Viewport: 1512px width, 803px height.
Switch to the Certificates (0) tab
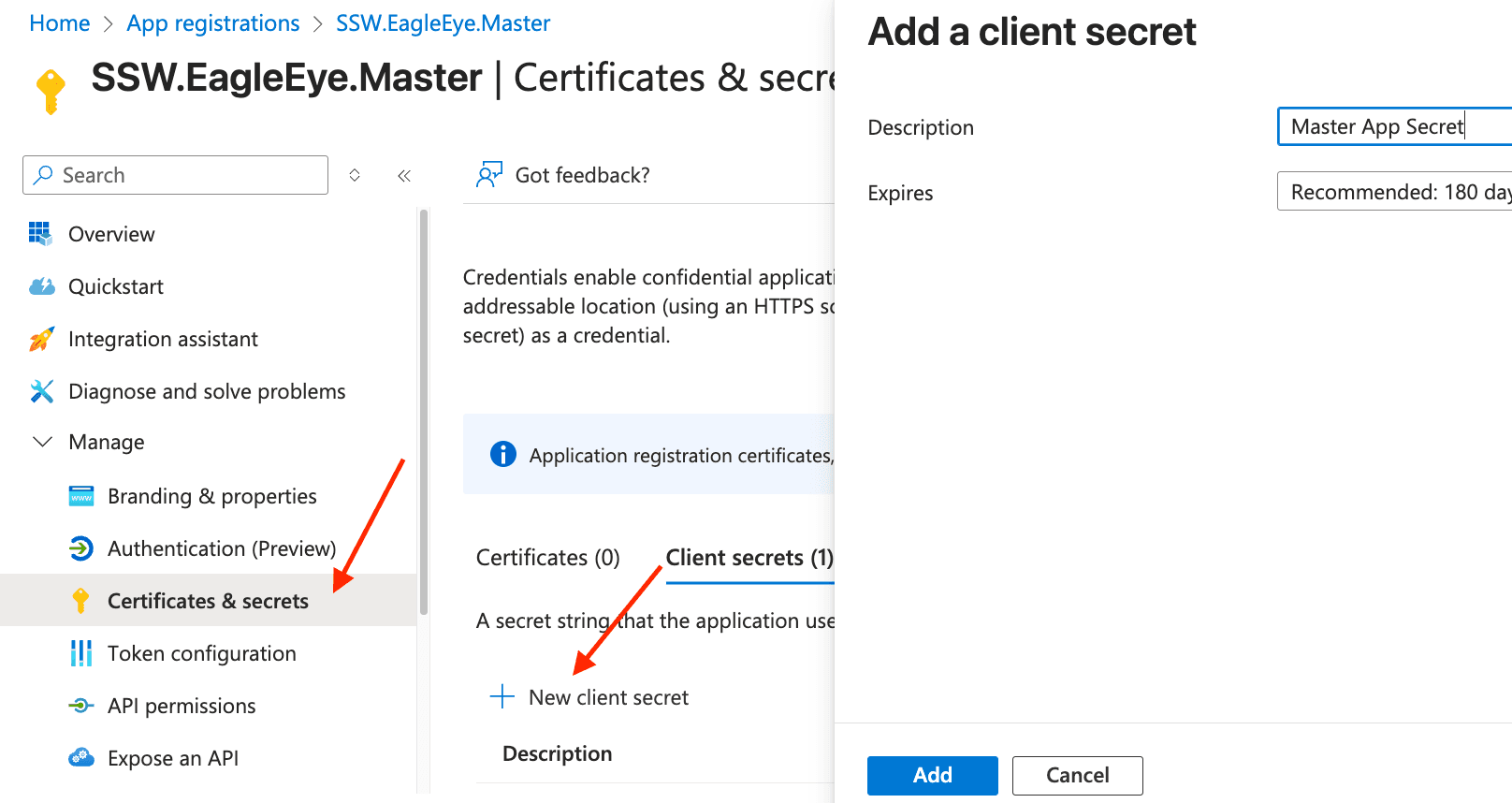[548, 558]
